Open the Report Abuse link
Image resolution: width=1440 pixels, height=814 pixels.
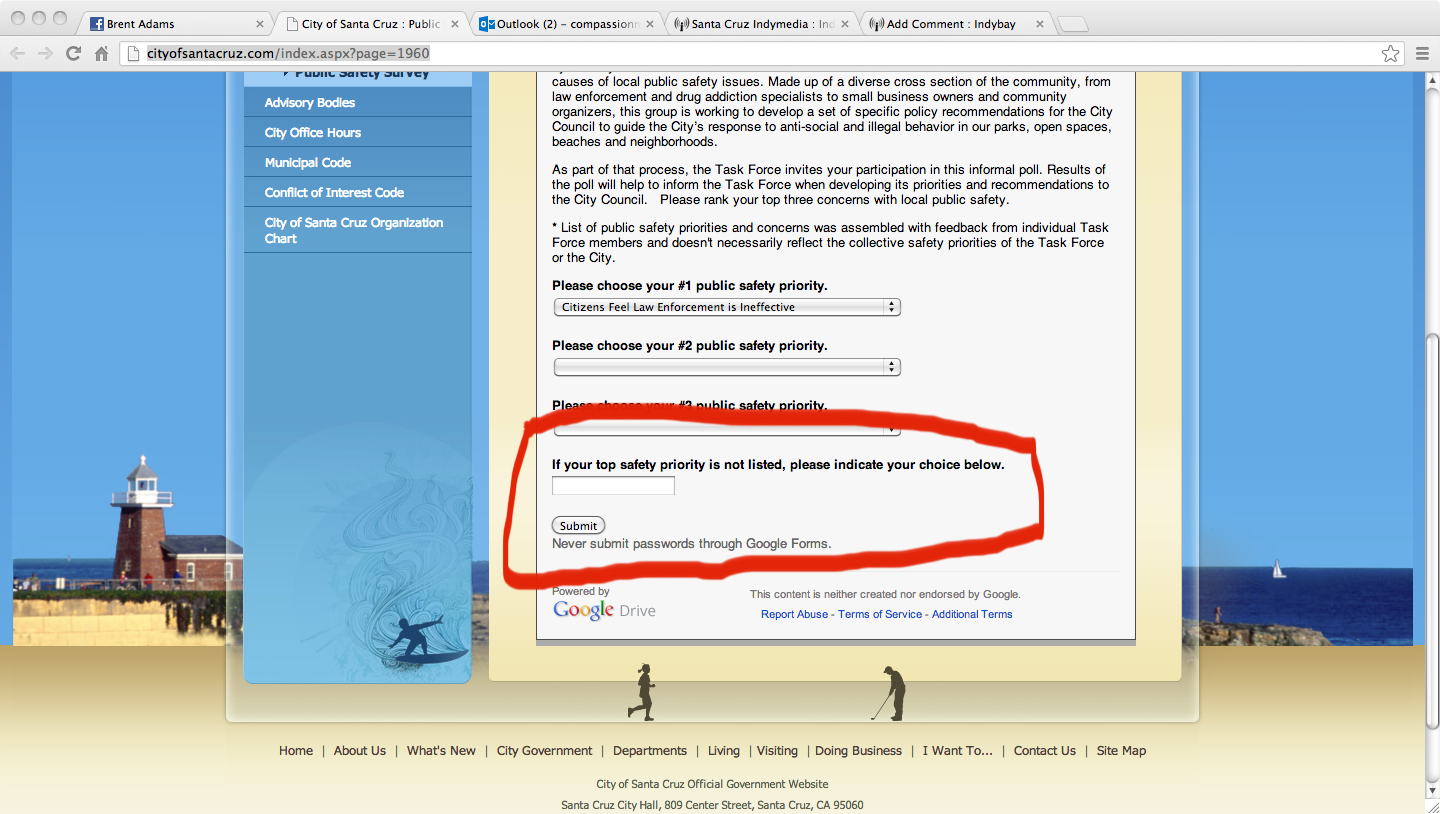[x=794, y=614]
